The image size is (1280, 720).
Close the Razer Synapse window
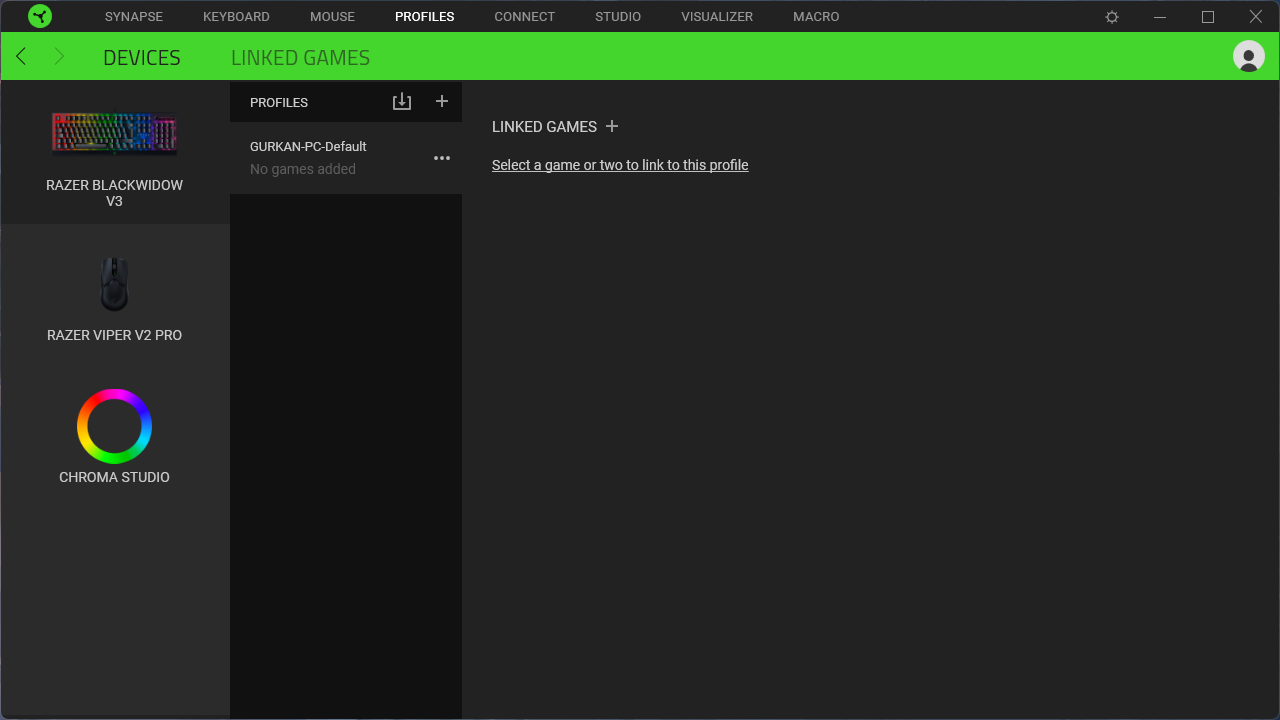click(1256, 17)
